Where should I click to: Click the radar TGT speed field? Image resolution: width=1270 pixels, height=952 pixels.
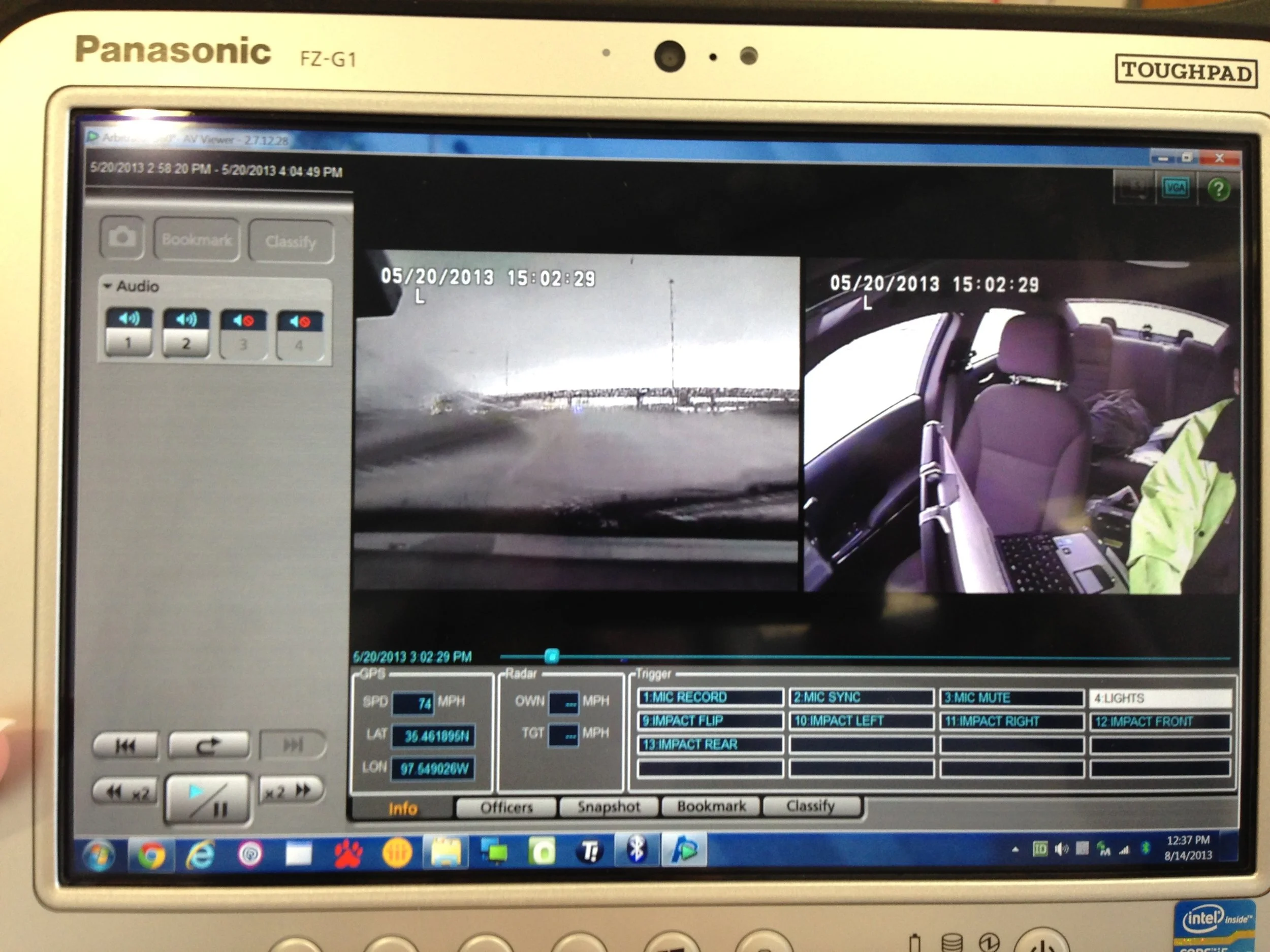[x=564, y=735]
